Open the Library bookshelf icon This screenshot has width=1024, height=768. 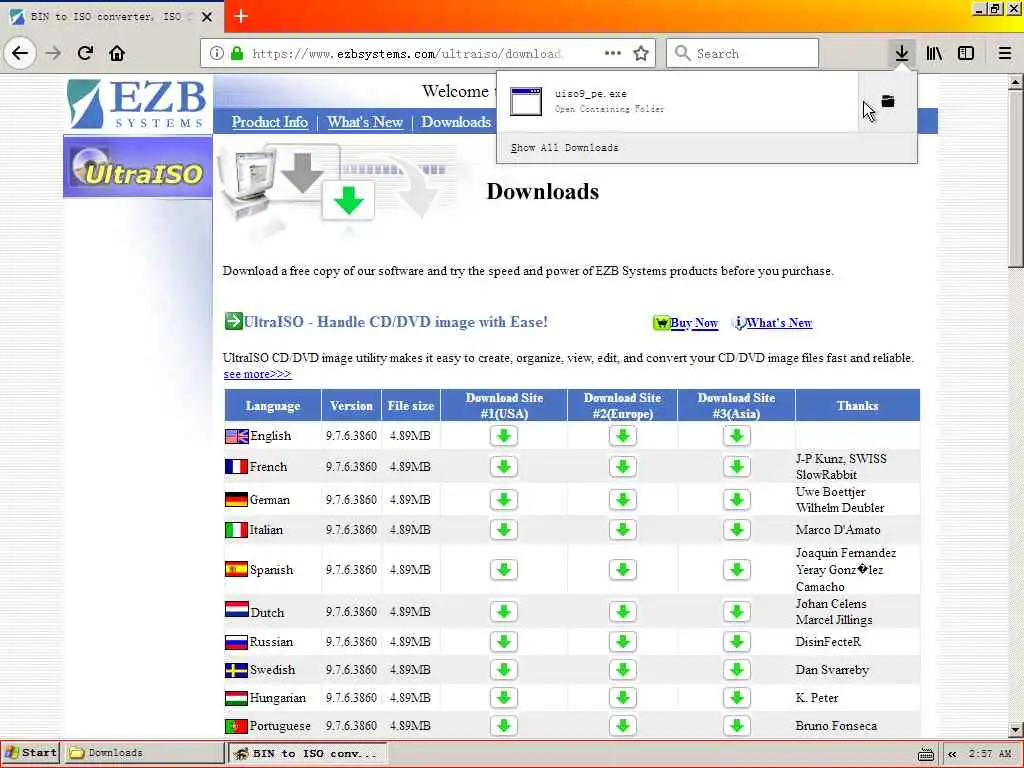(x=934, y=54)
